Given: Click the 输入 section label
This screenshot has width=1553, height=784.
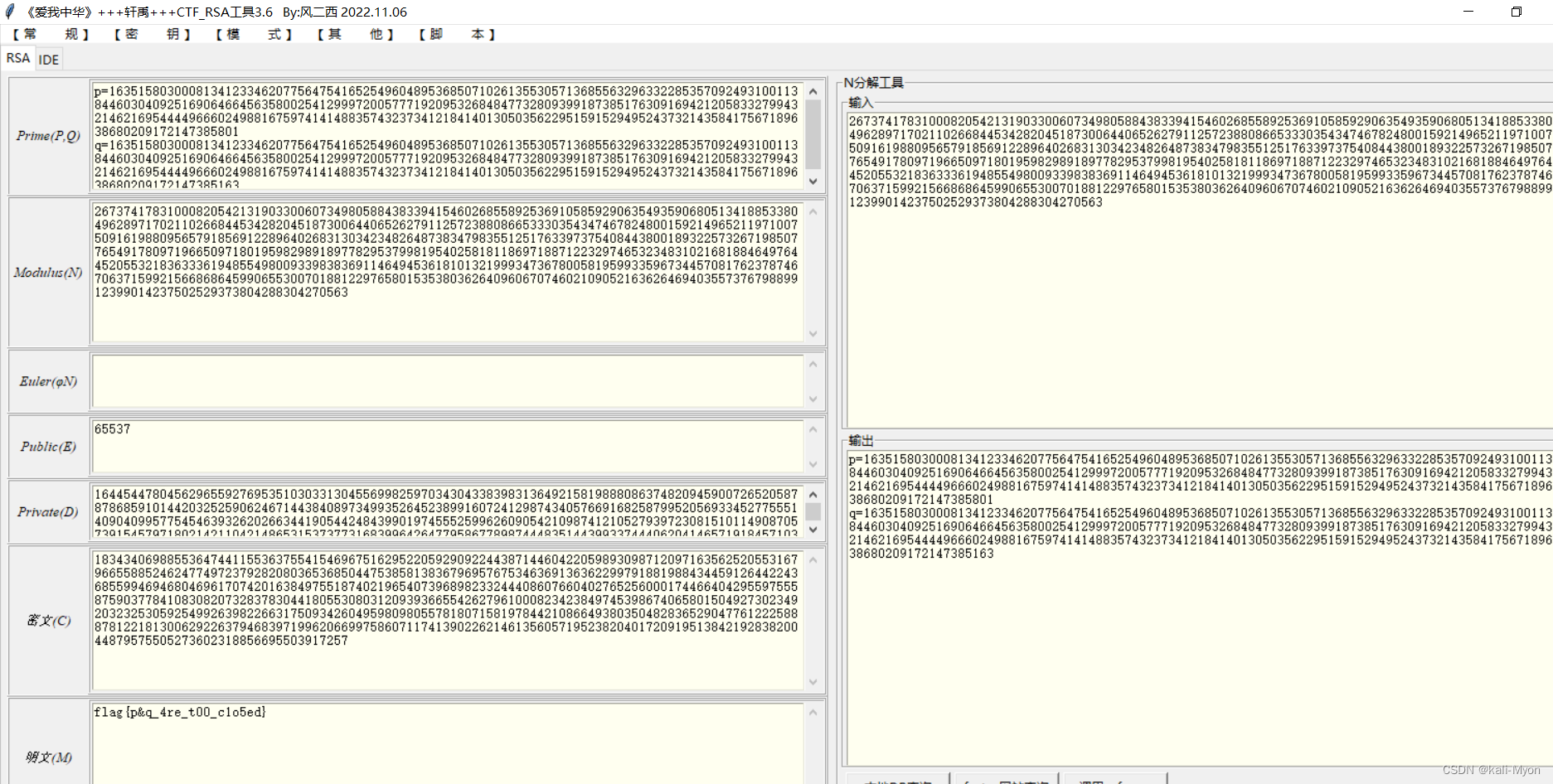Looking at the screenshot, I should click(x=861, y=103).
